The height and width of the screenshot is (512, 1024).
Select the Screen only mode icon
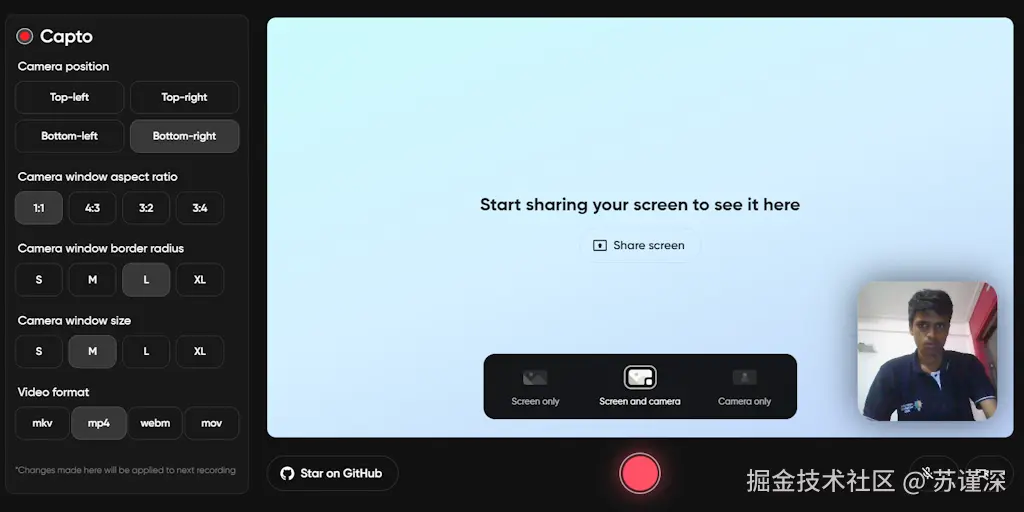[535, 377]
